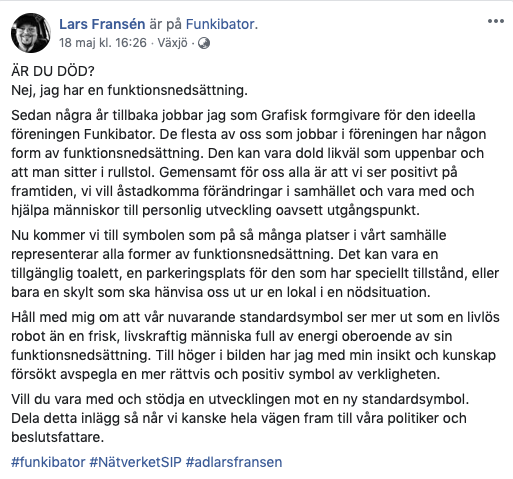Click the paragraph starting 'Vill du vara med'
This screenshot has height=479, width=513.
[240, 418]
